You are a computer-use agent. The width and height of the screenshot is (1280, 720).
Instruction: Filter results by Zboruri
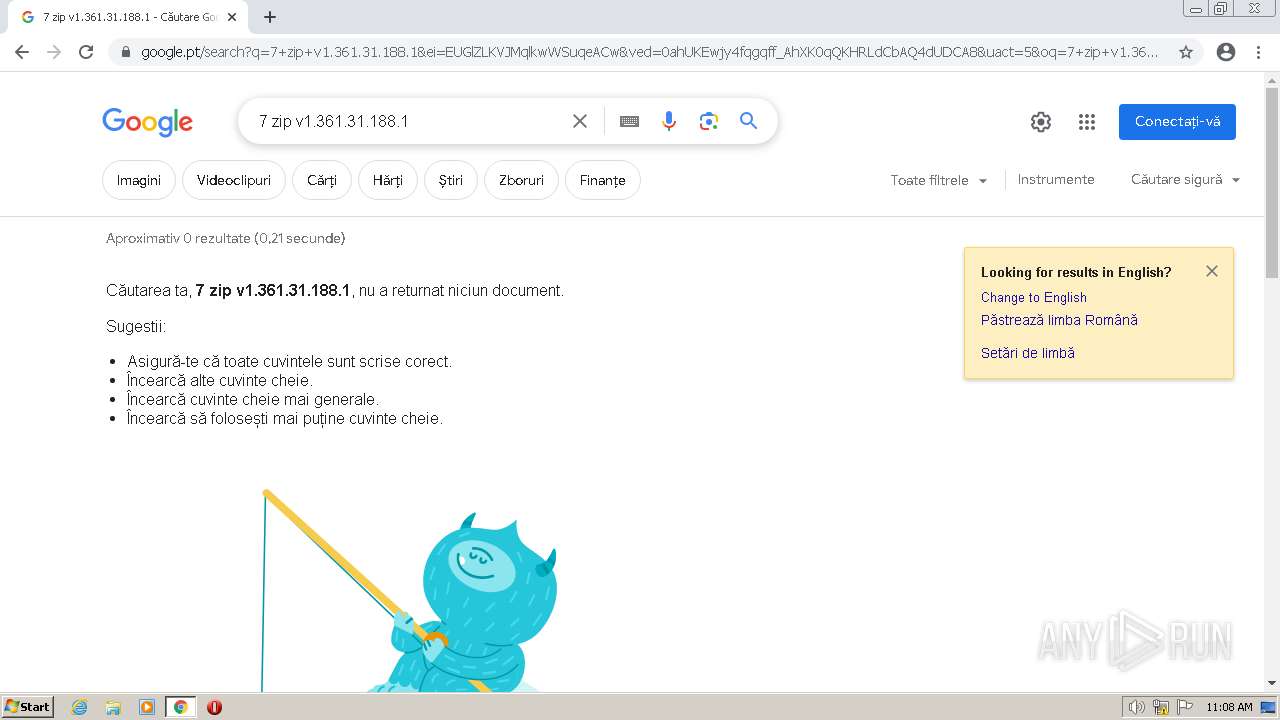(521, 180)
